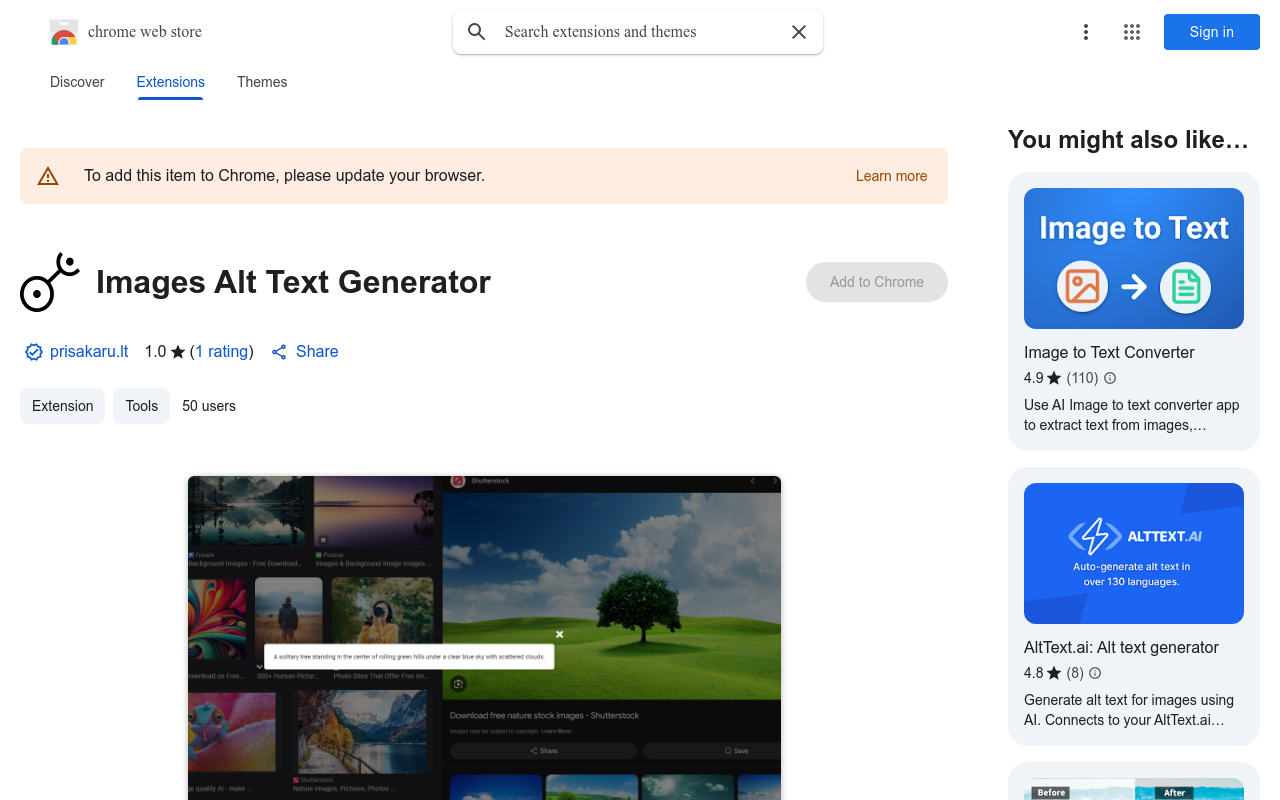Click the info icon beside the (8) rating count

(x=1095, y=673)
